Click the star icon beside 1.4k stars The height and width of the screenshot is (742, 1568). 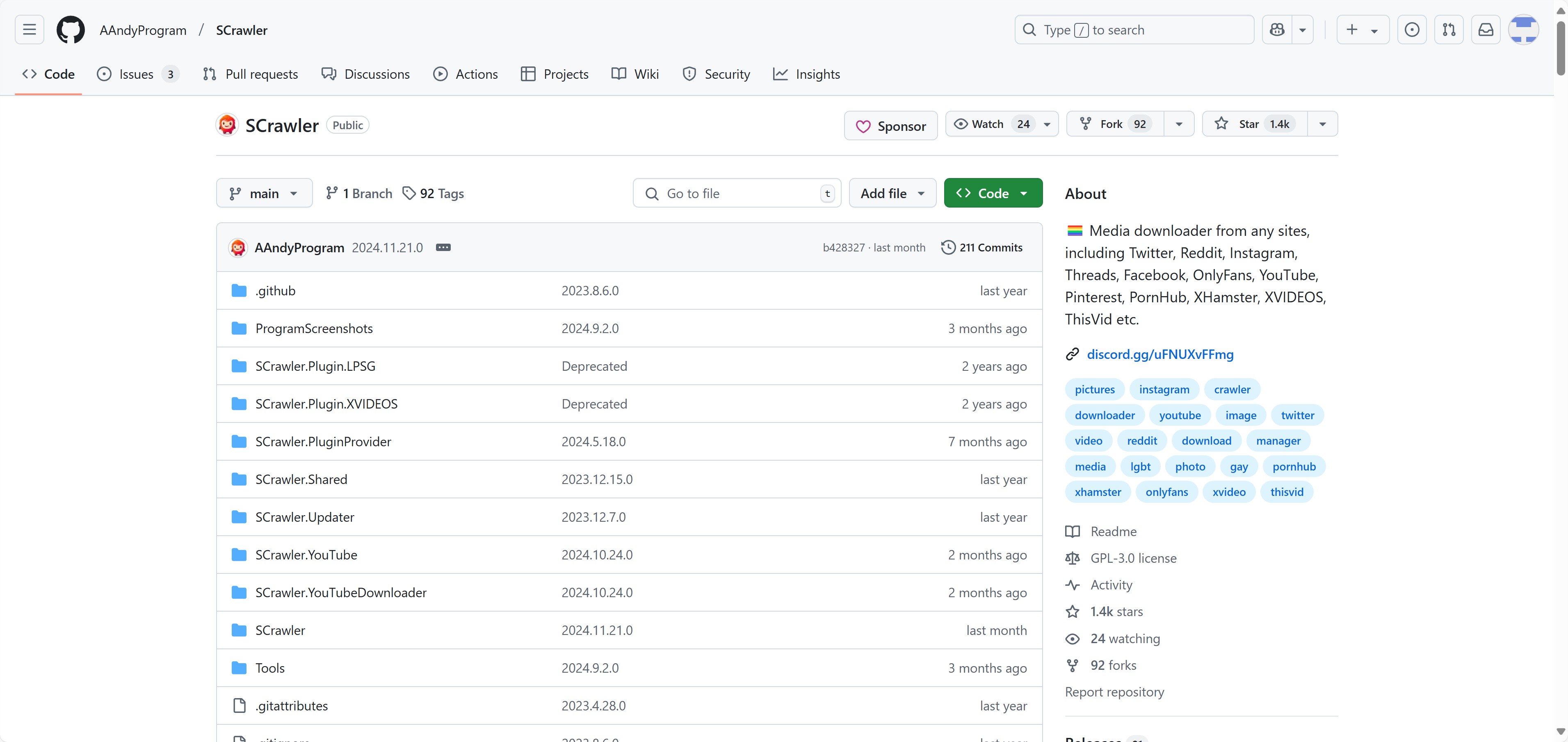(1073, 612)
